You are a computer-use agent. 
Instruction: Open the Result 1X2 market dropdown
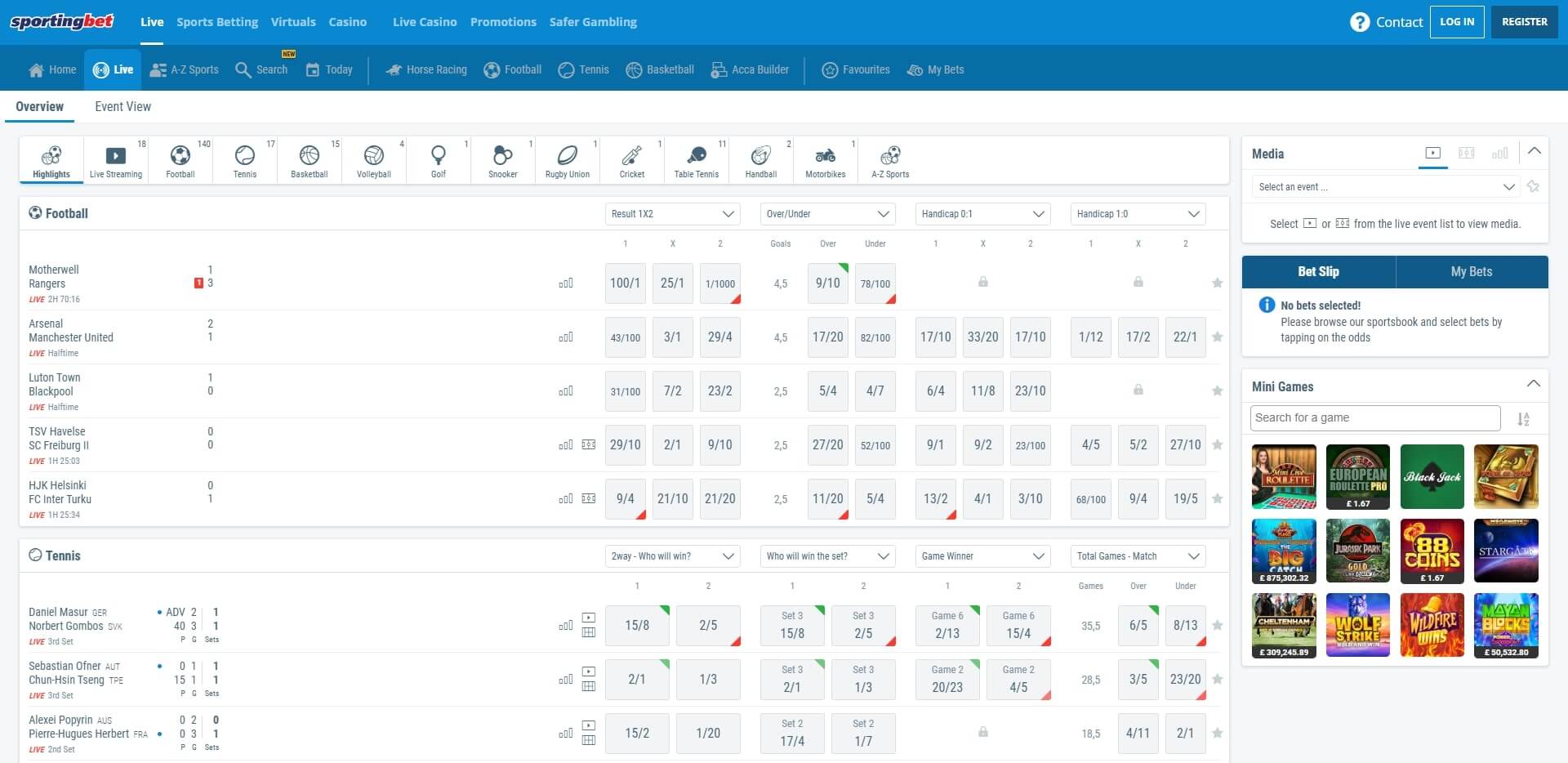coord(672,214)
